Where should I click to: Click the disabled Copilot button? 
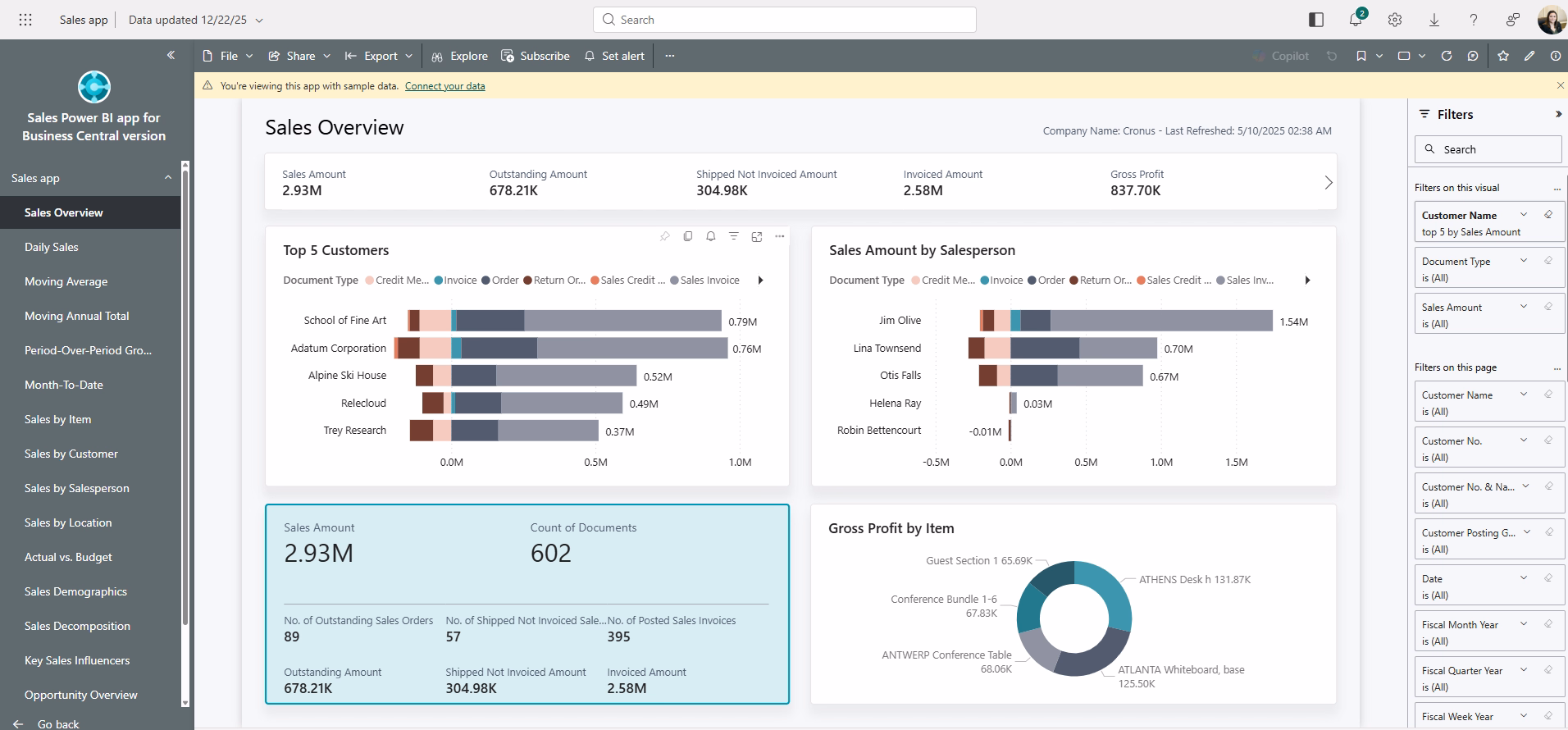pyautogui.click(x=1281, y=56)
